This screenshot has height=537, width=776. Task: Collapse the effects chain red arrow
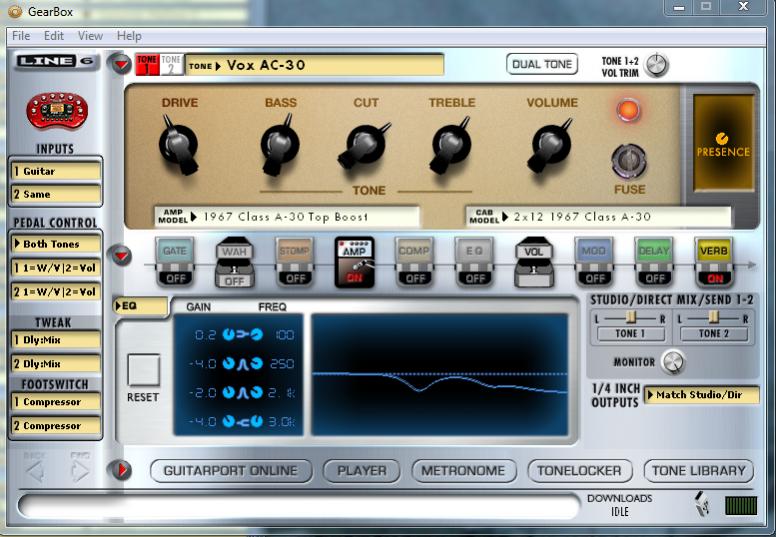click(x=121, y=256)
